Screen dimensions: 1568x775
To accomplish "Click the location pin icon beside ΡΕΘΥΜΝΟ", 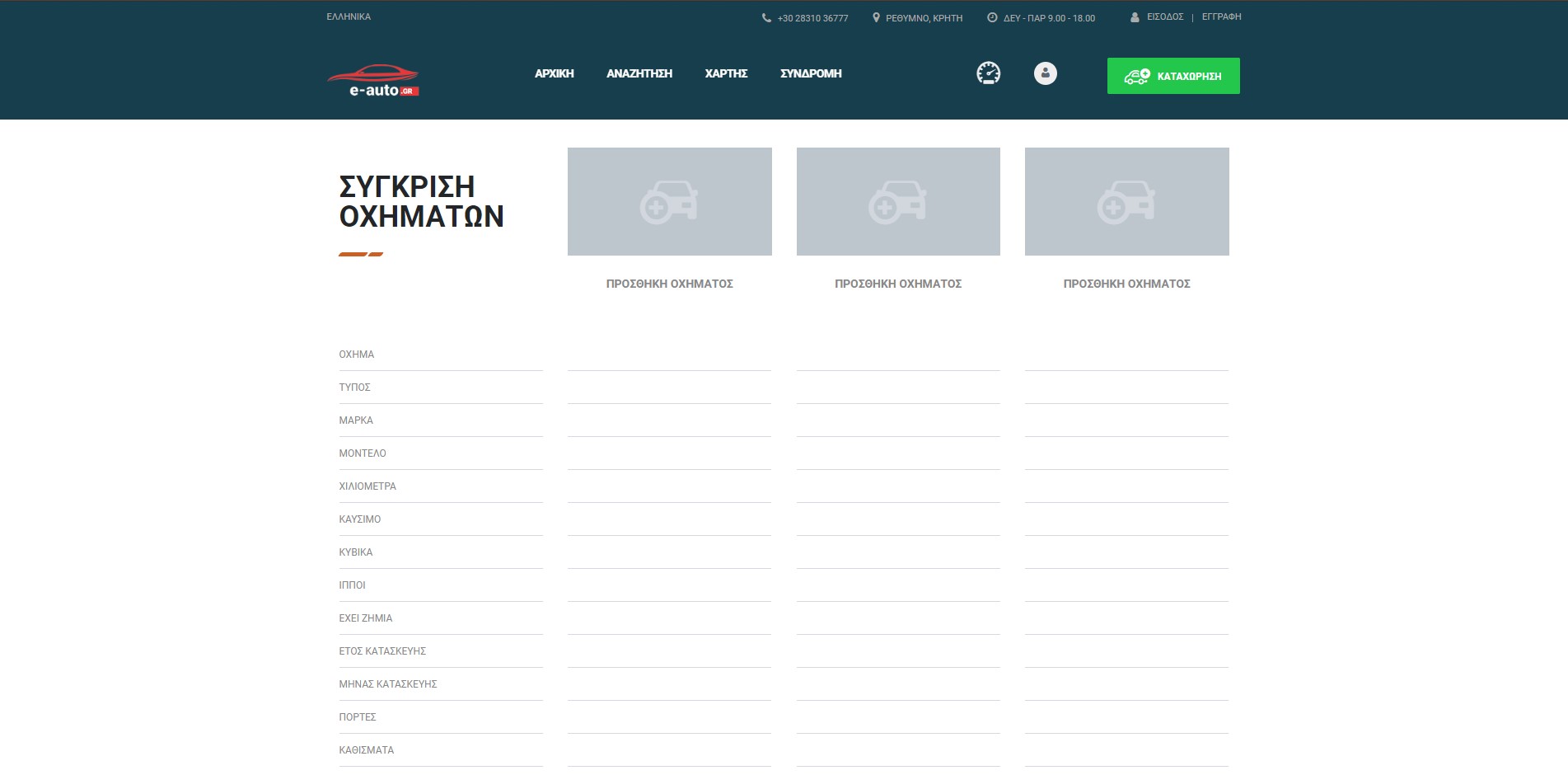I will coord(876,18).
